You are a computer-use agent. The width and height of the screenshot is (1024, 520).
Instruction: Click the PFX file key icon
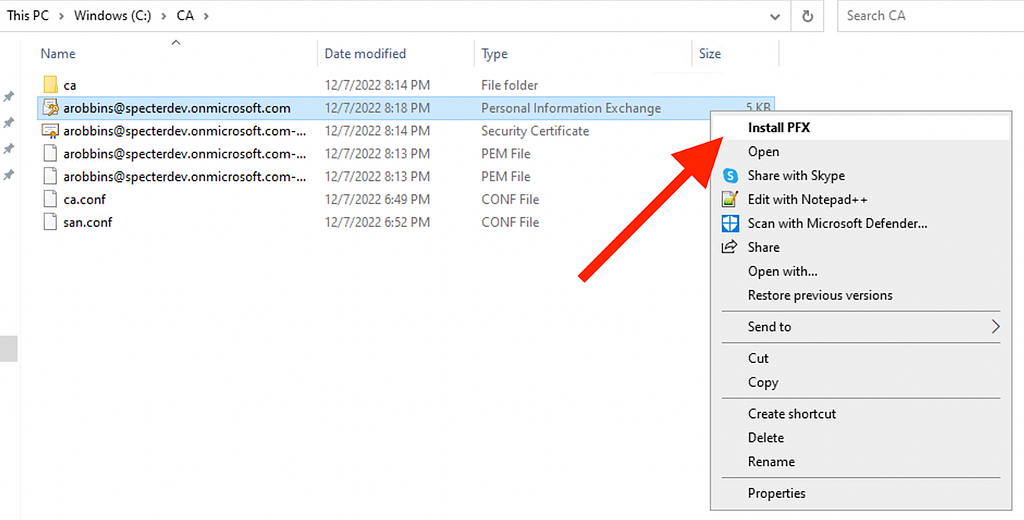point(50,108)
